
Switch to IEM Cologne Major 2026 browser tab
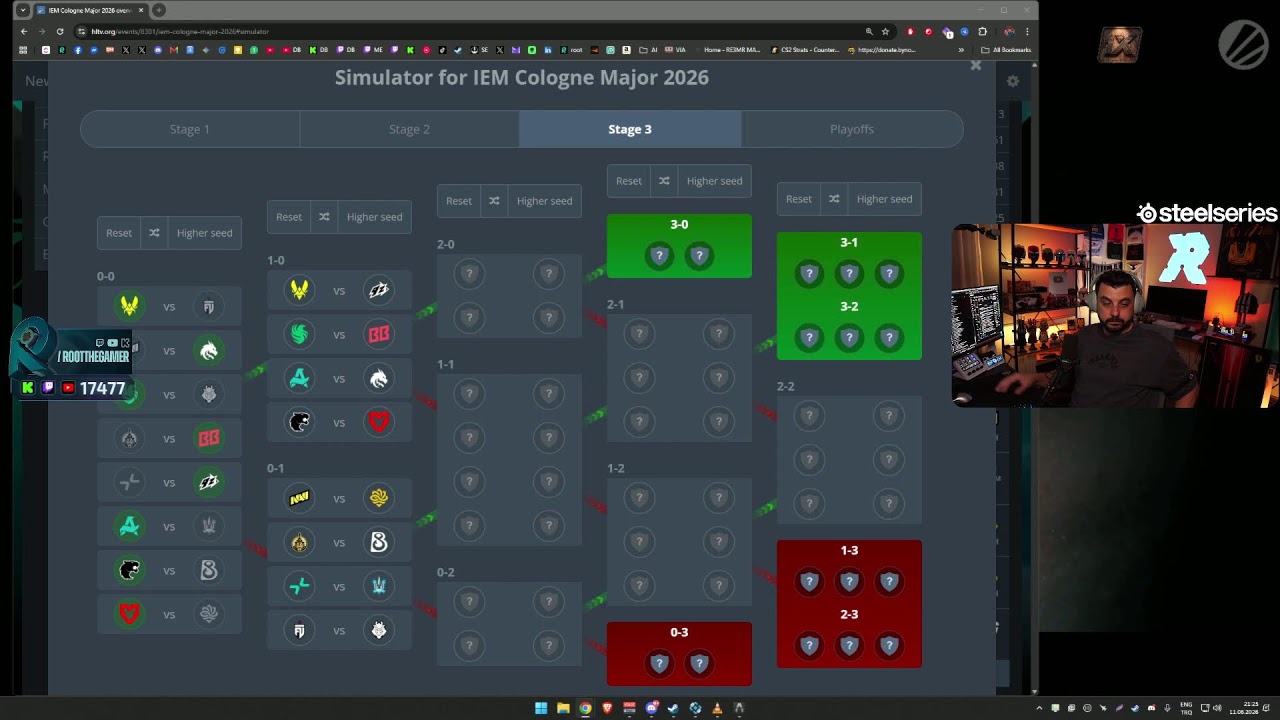pos(90,10)
